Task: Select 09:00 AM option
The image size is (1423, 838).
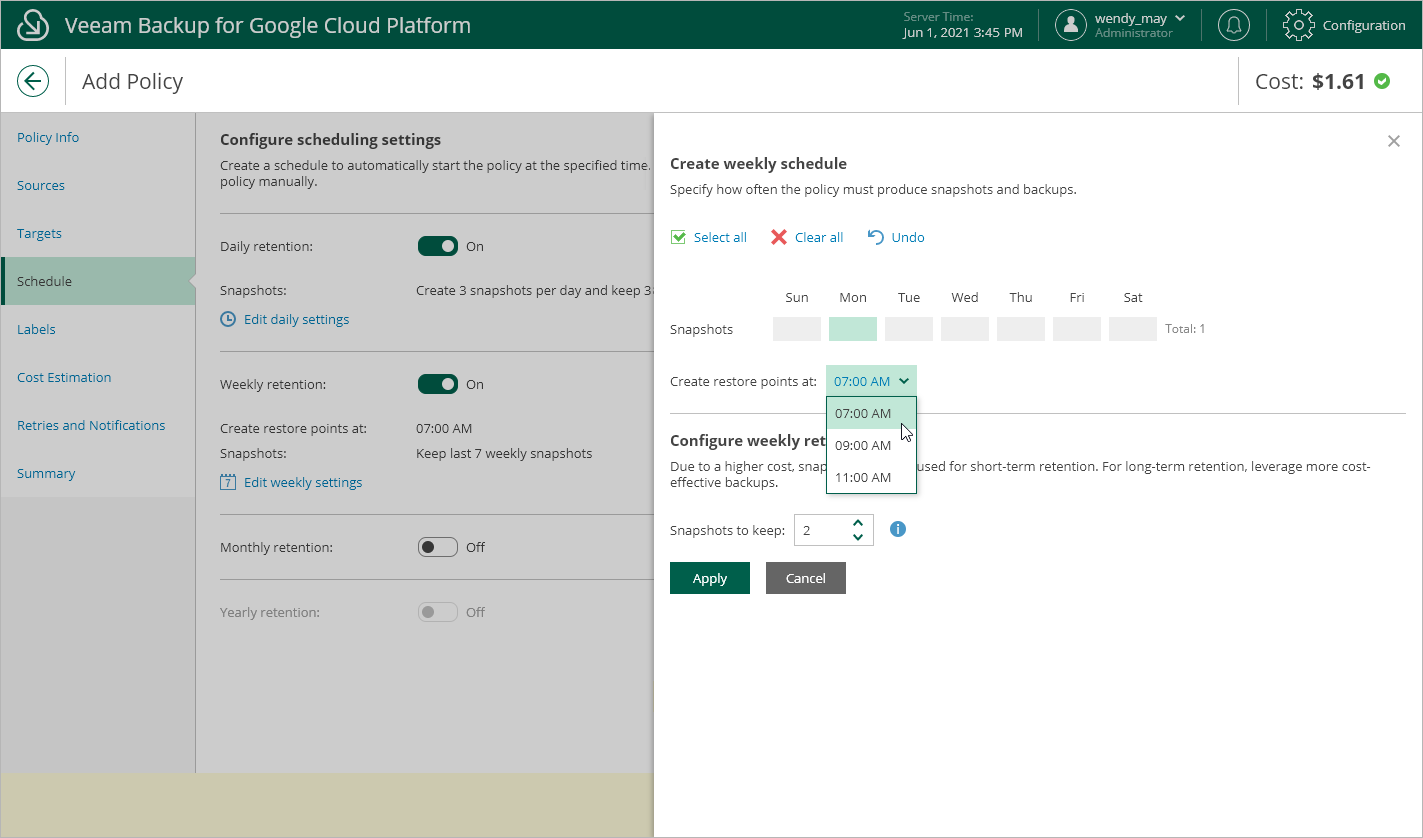Action: pyautogui.click(x=871, y=445)
